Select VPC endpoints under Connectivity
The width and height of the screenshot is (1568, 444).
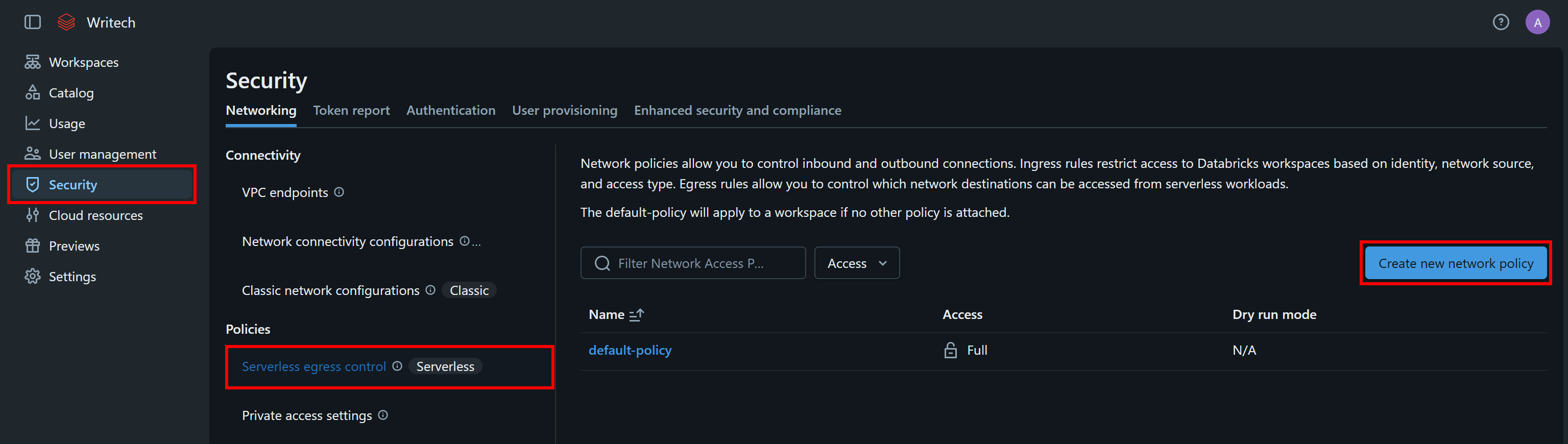(285, 192)
